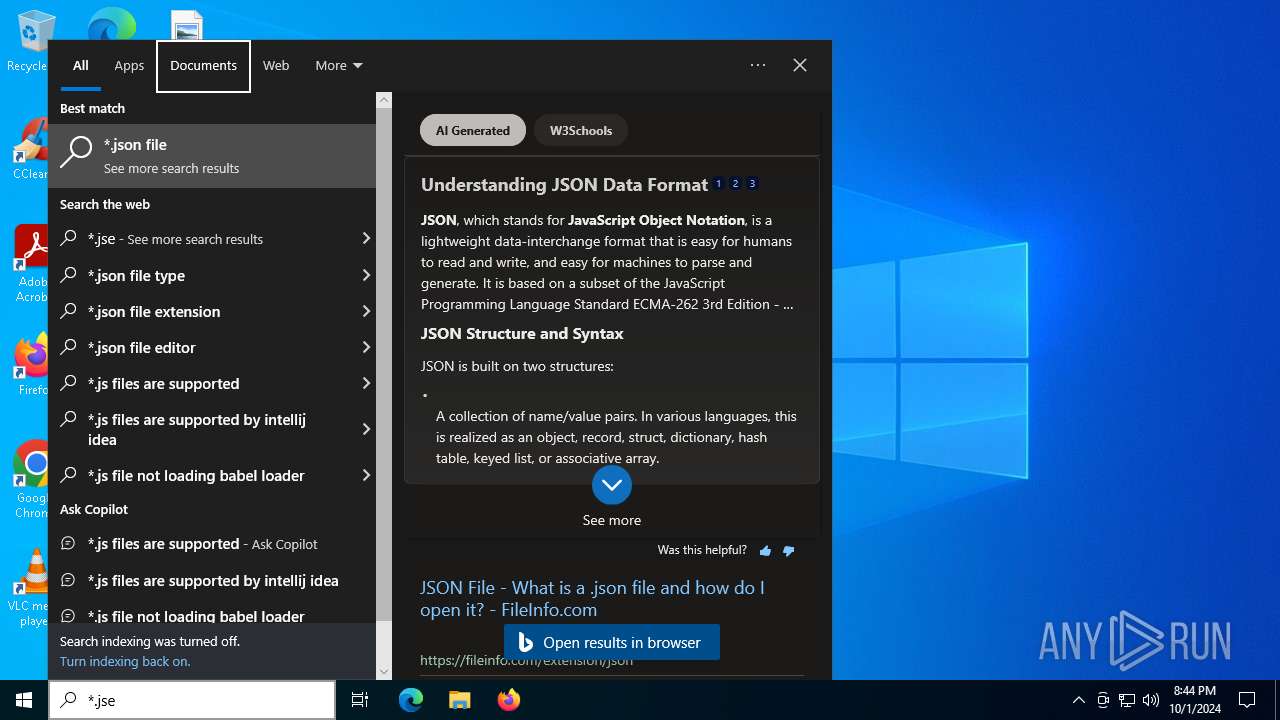Image resolution: width=1280 pixels, height=720 pixels.
Task: Open the *.json file best match result
Action: (212, 156)
